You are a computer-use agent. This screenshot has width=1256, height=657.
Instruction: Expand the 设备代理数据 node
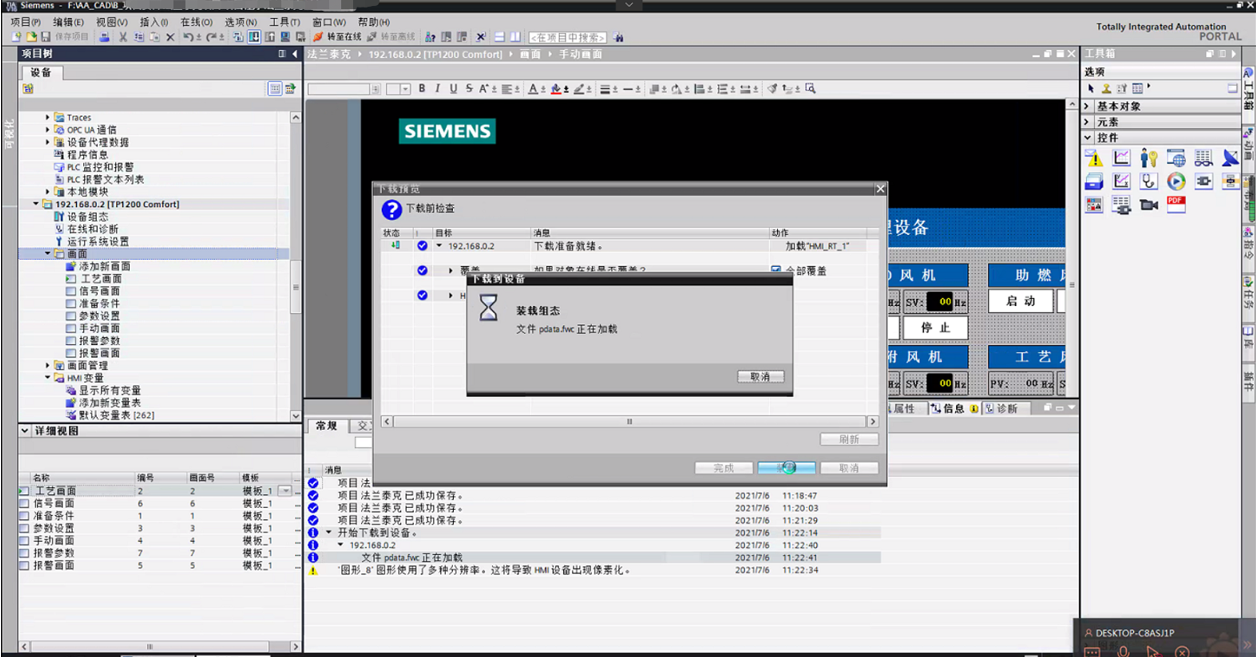pos(47,142)
